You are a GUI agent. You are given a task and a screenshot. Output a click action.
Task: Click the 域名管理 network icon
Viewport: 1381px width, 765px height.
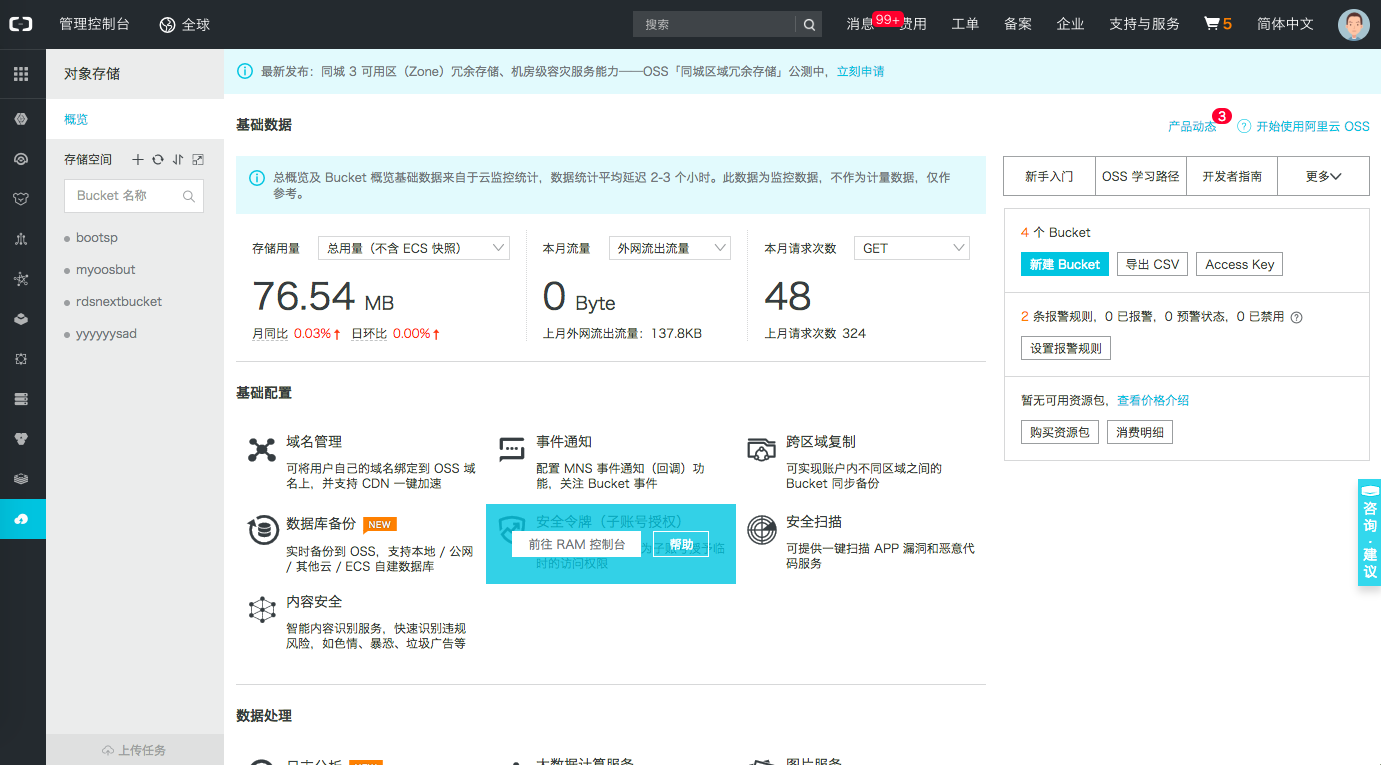(262, 449)
